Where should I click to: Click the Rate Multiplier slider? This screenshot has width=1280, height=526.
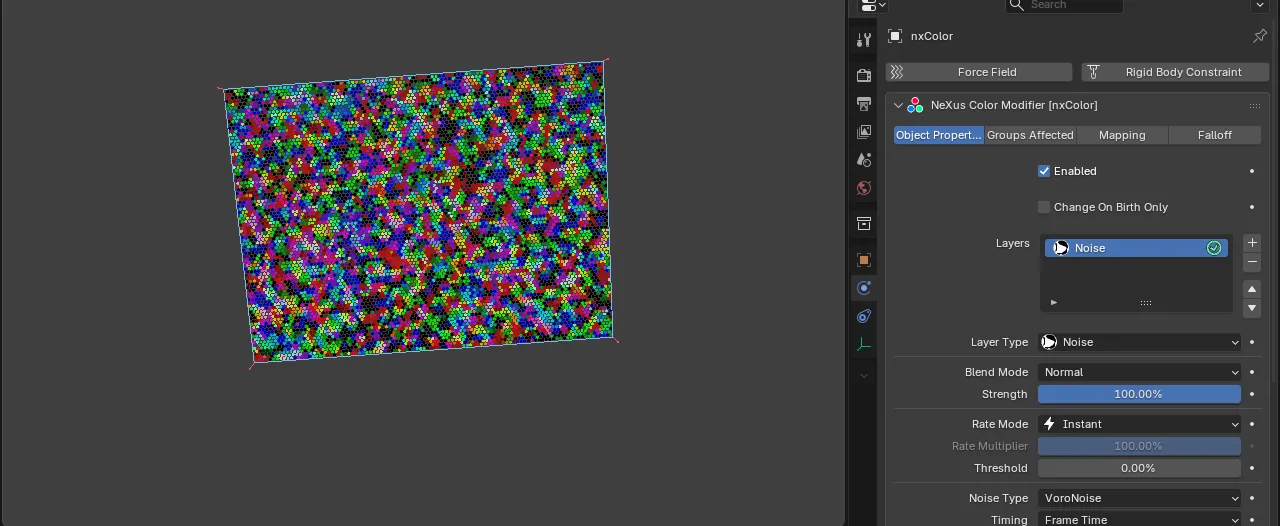pos(1139,446)
